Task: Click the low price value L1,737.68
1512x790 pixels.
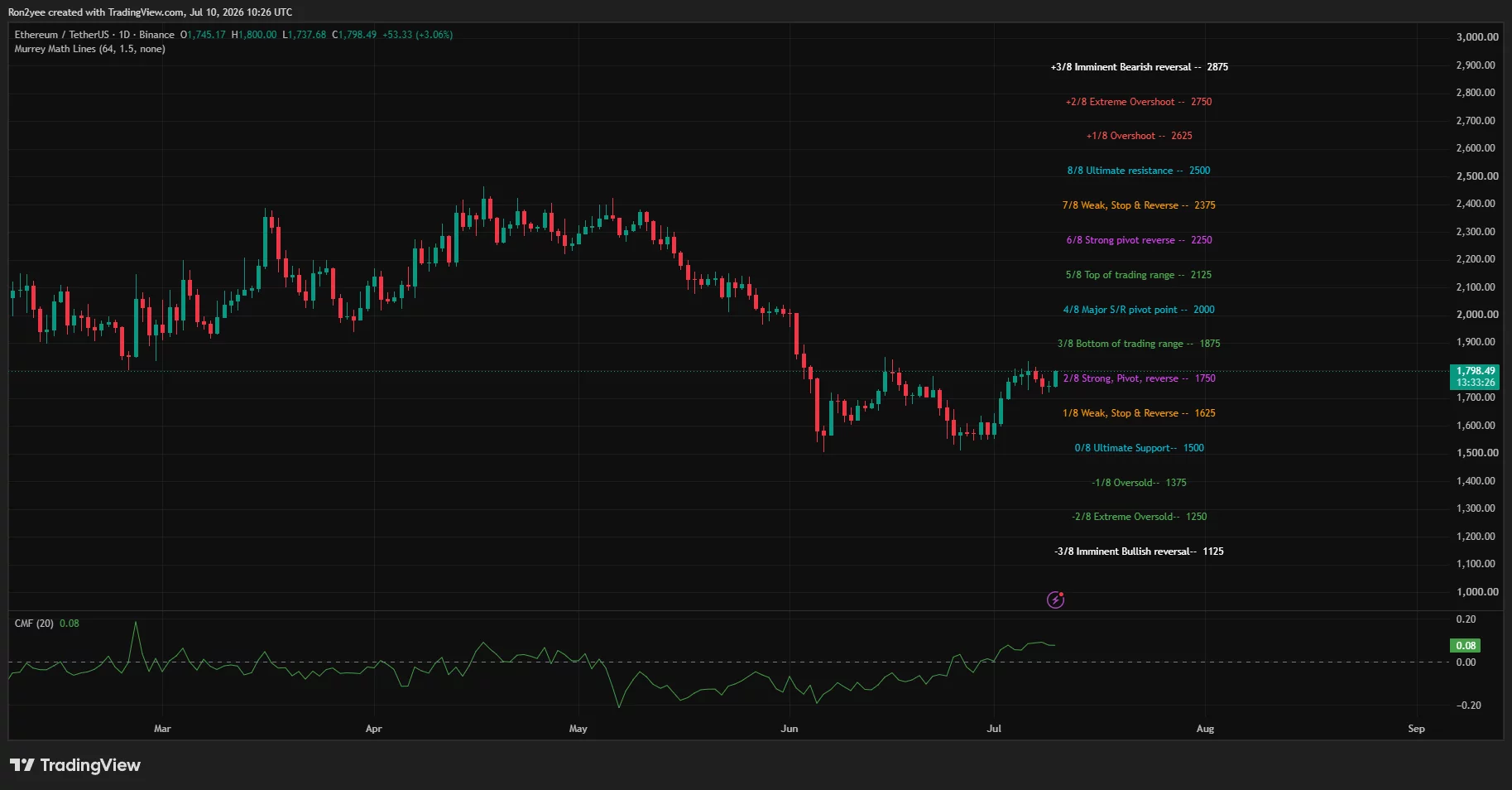Action: 305,35
